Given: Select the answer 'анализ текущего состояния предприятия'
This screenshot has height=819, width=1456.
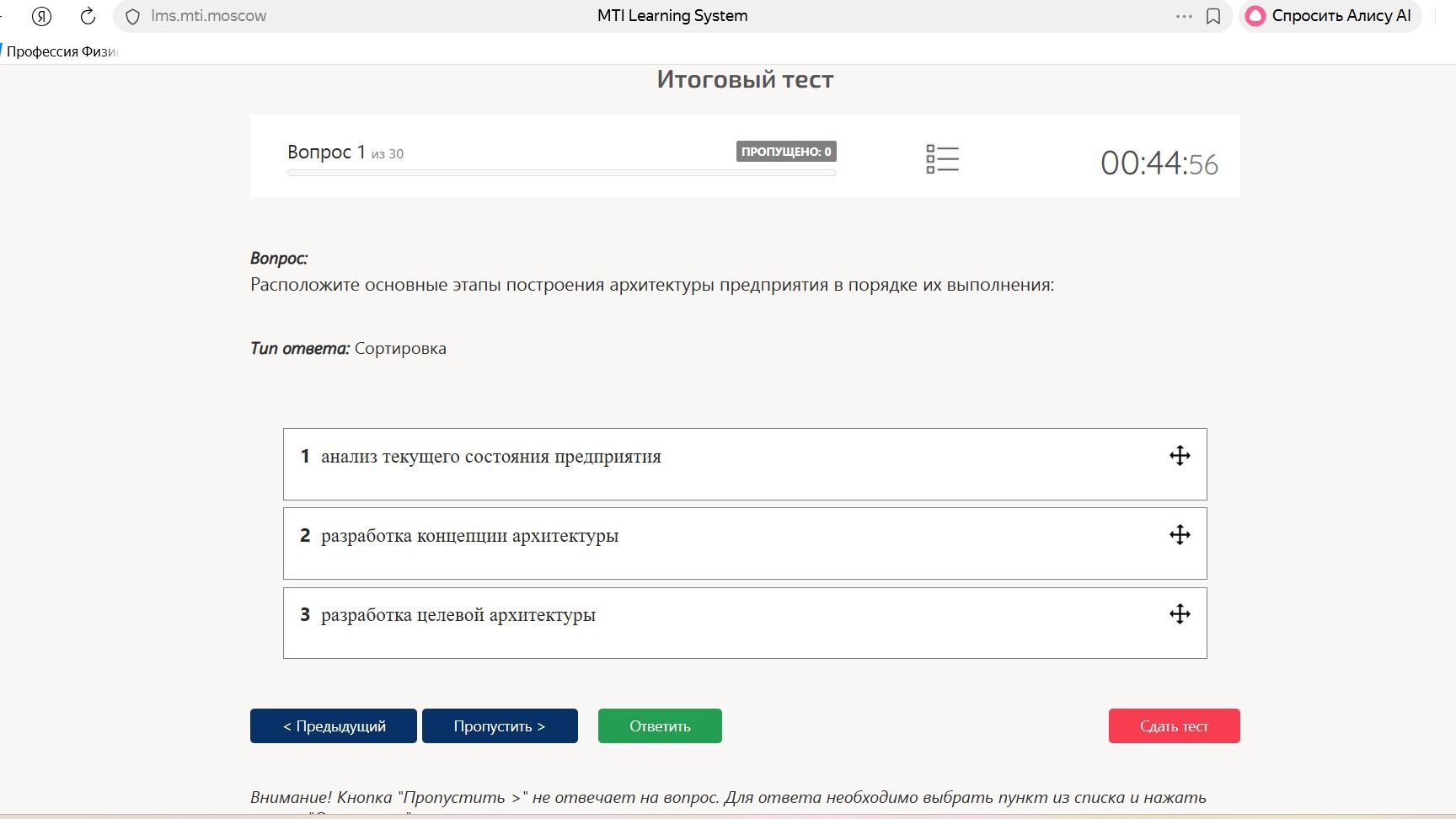Looking at the screenshot, I should (745, 464).
